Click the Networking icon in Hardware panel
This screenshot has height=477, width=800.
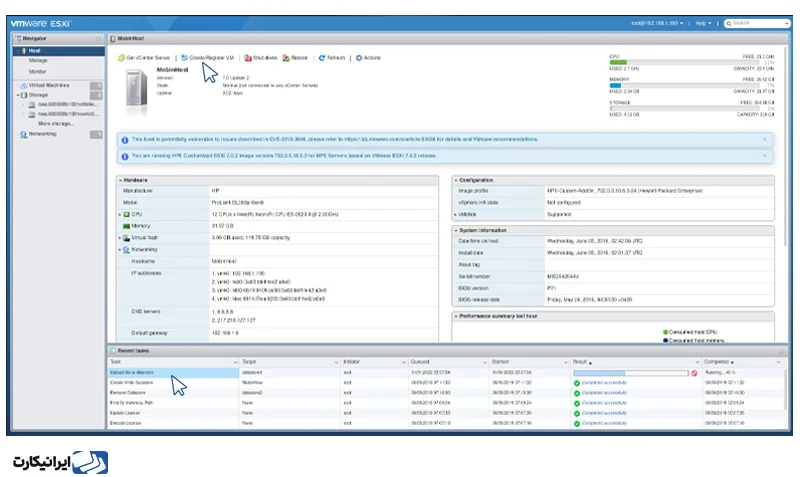tap(127, 250)
